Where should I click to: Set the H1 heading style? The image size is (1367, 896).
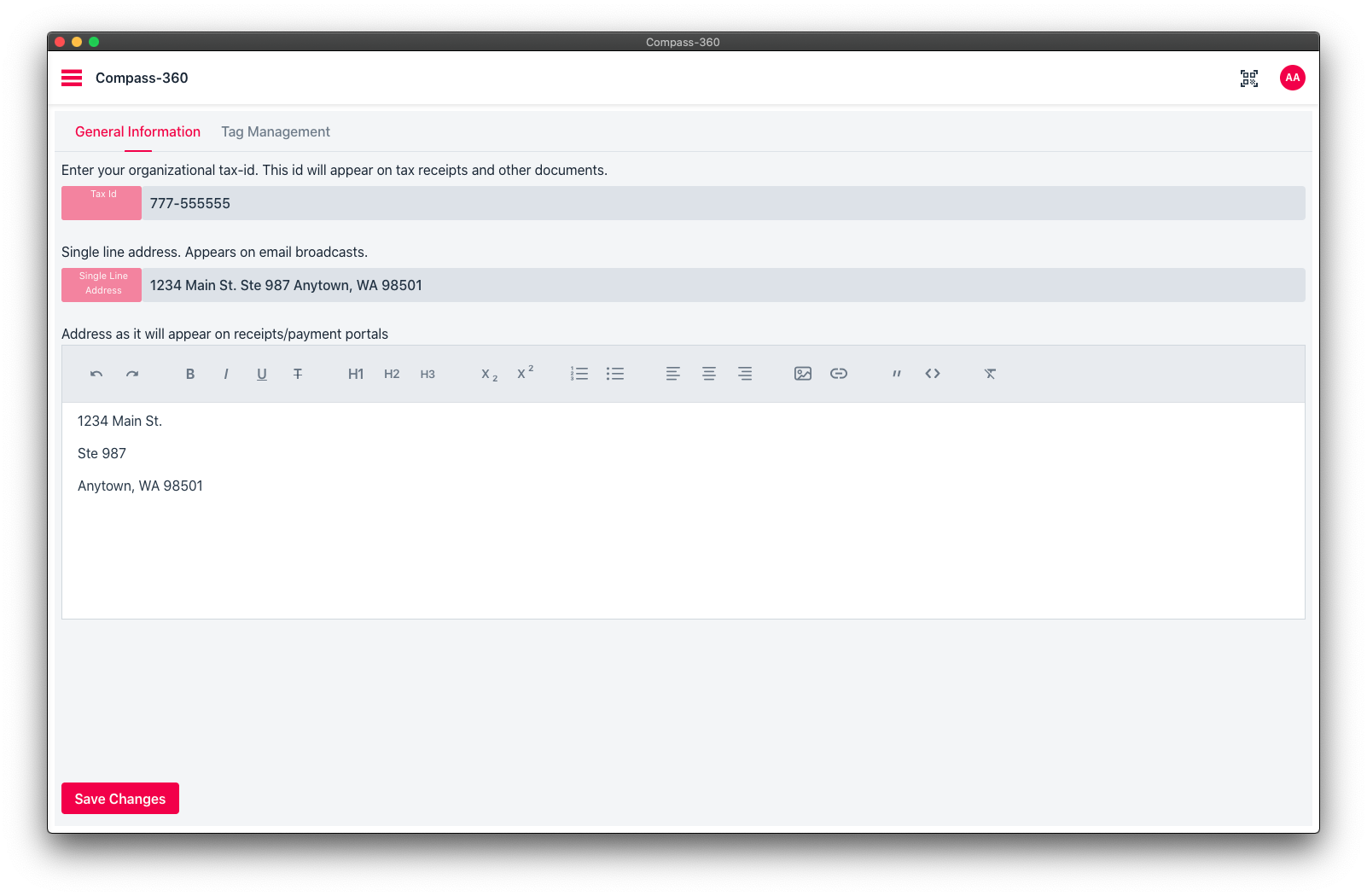pyautogui.click(x=356, y=374)
